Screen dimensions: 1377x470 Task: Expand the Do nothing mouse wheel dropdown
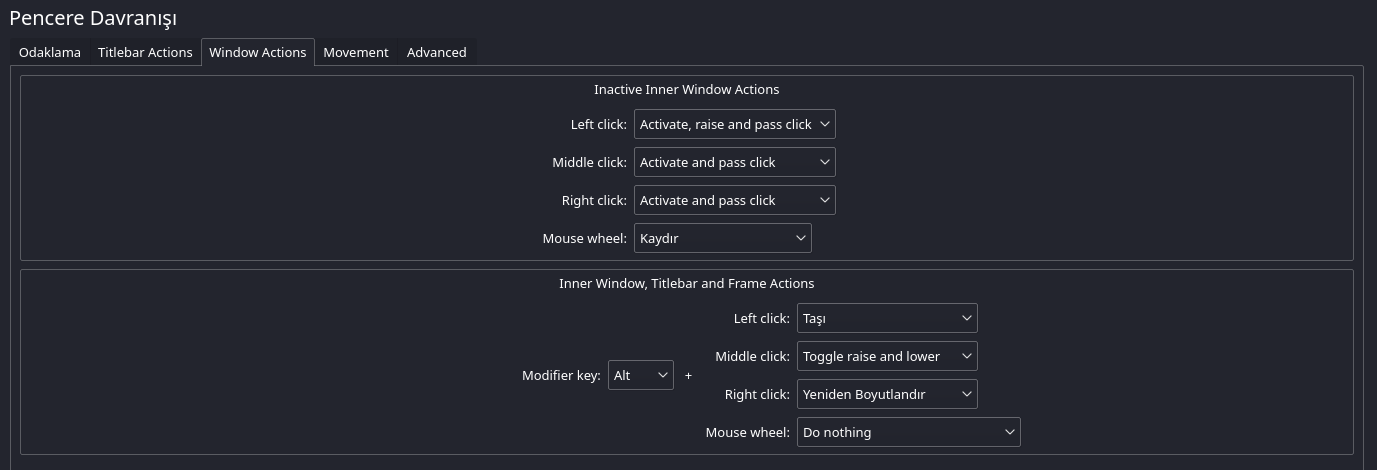(908, 432)
